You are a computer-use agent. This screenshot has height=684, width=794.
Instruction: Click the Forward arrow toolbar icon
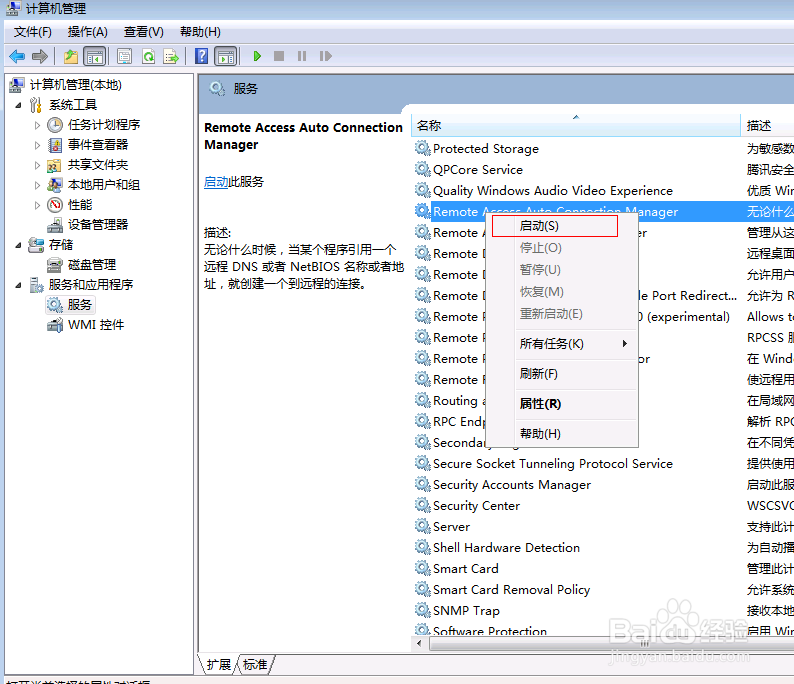click(40, 56)
